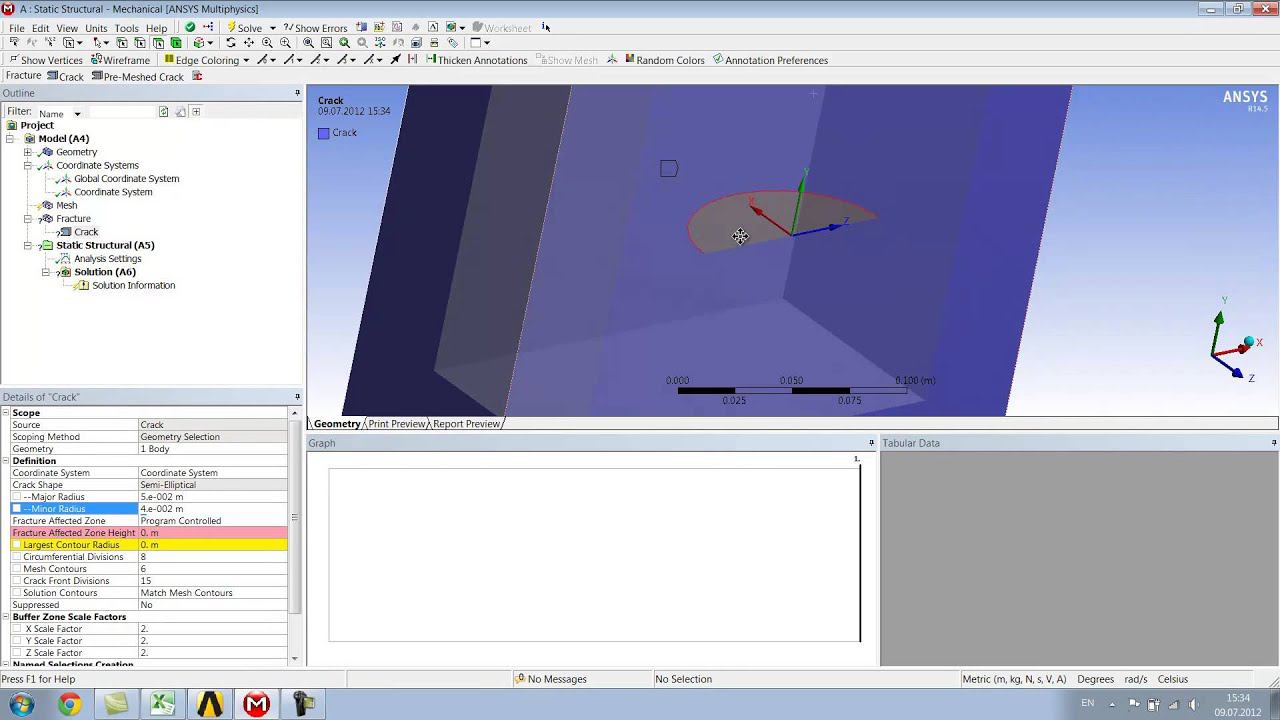Click the green checkmark toolbar icon
The image size is (1280, 720).
(x=190, y=28)
